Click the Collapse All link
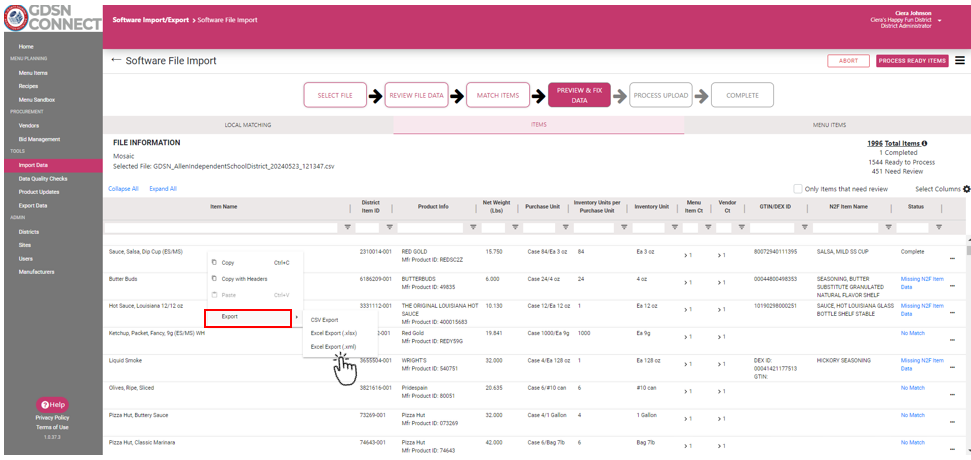Screen dimensions: 971x460 (123, 189)
